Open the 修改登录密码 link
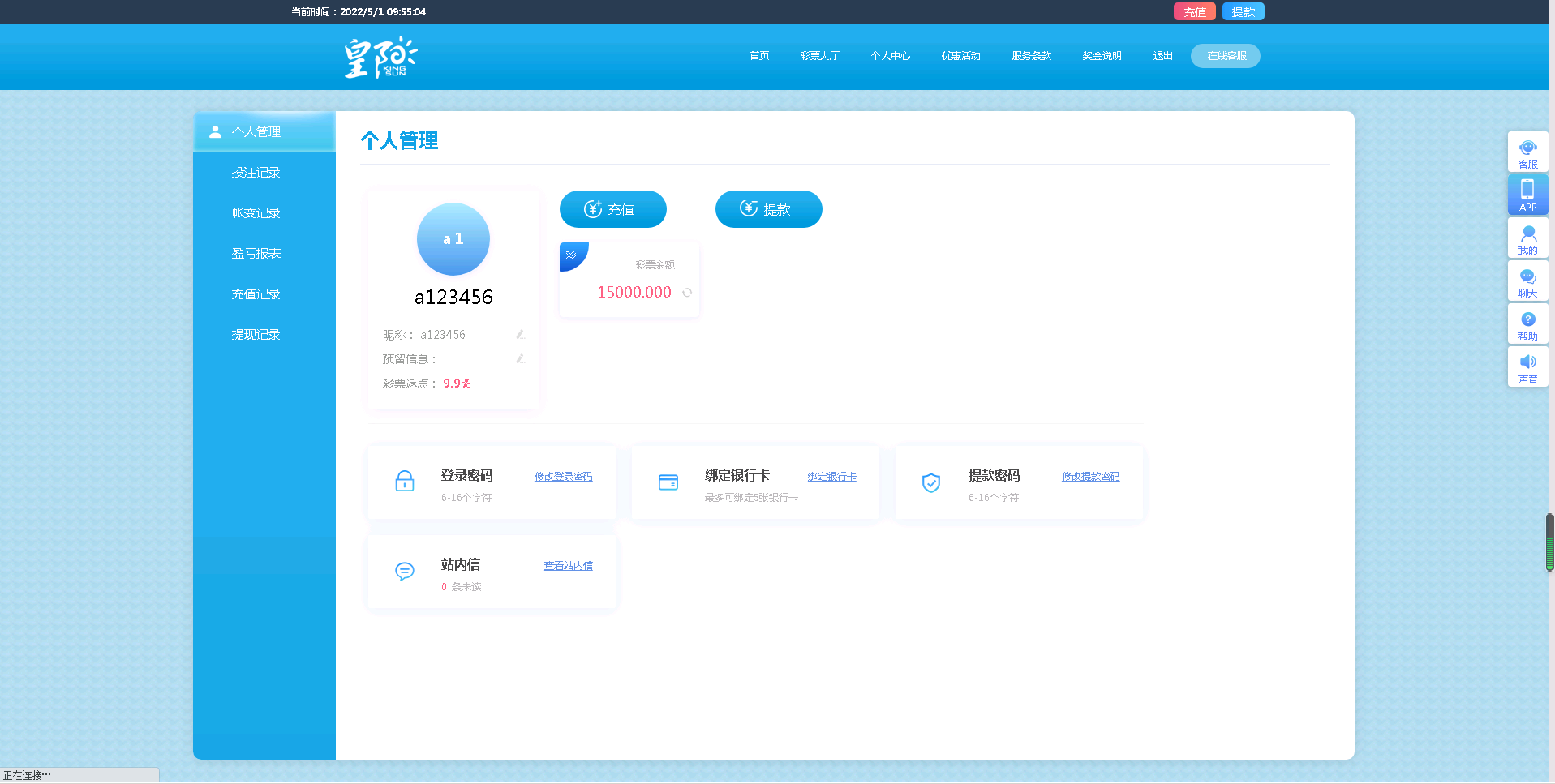This screenshot has height=784, width=1555. (563, 477)
